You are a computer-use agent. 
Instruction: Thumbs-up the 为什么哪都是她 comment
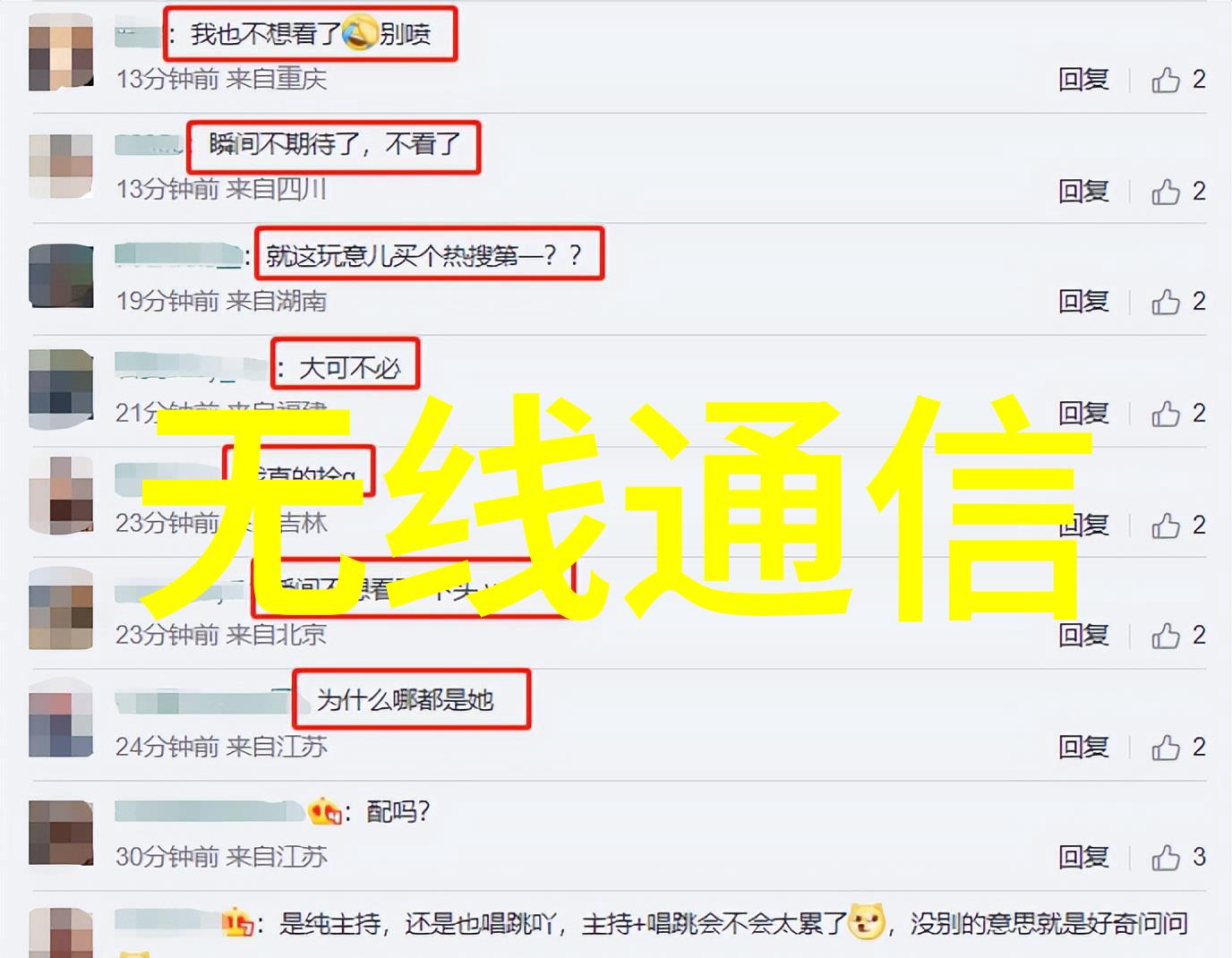click(x=1165, y=747)
